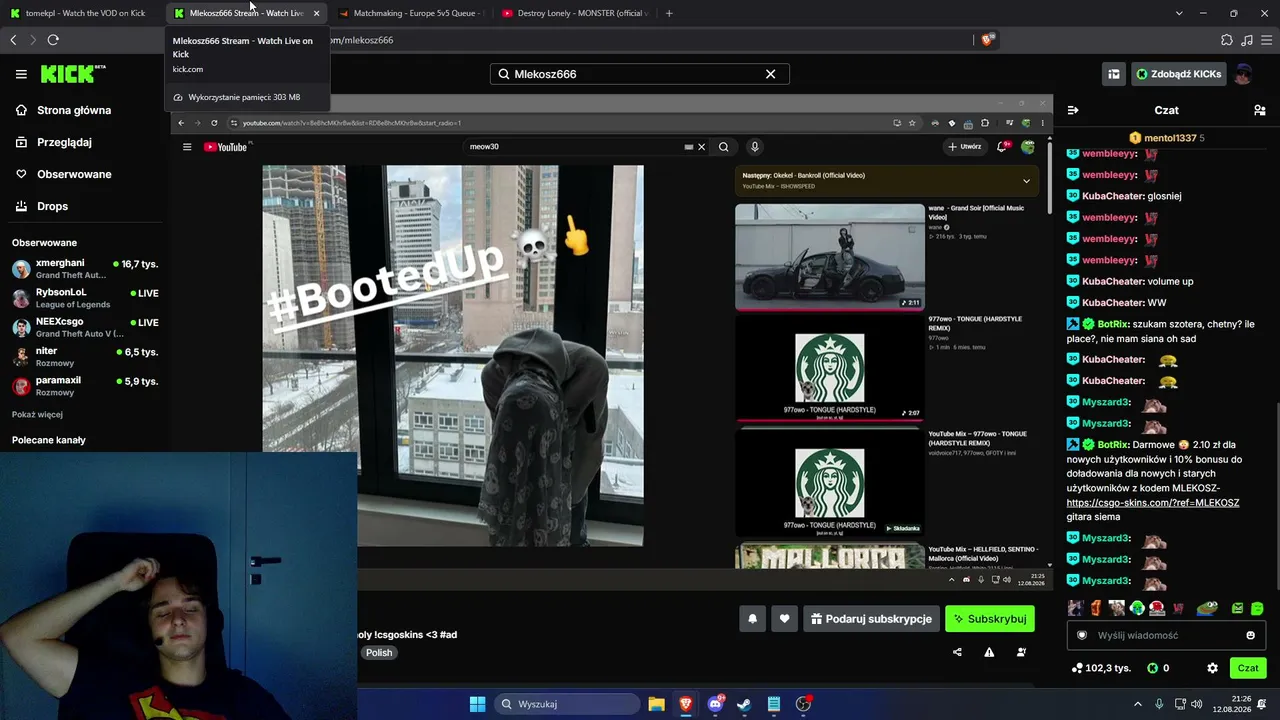The height and width of the screenshot is (720, 1280).
Task: Click the 102,3 tys. channel points balance
Action: (1100, 668)
